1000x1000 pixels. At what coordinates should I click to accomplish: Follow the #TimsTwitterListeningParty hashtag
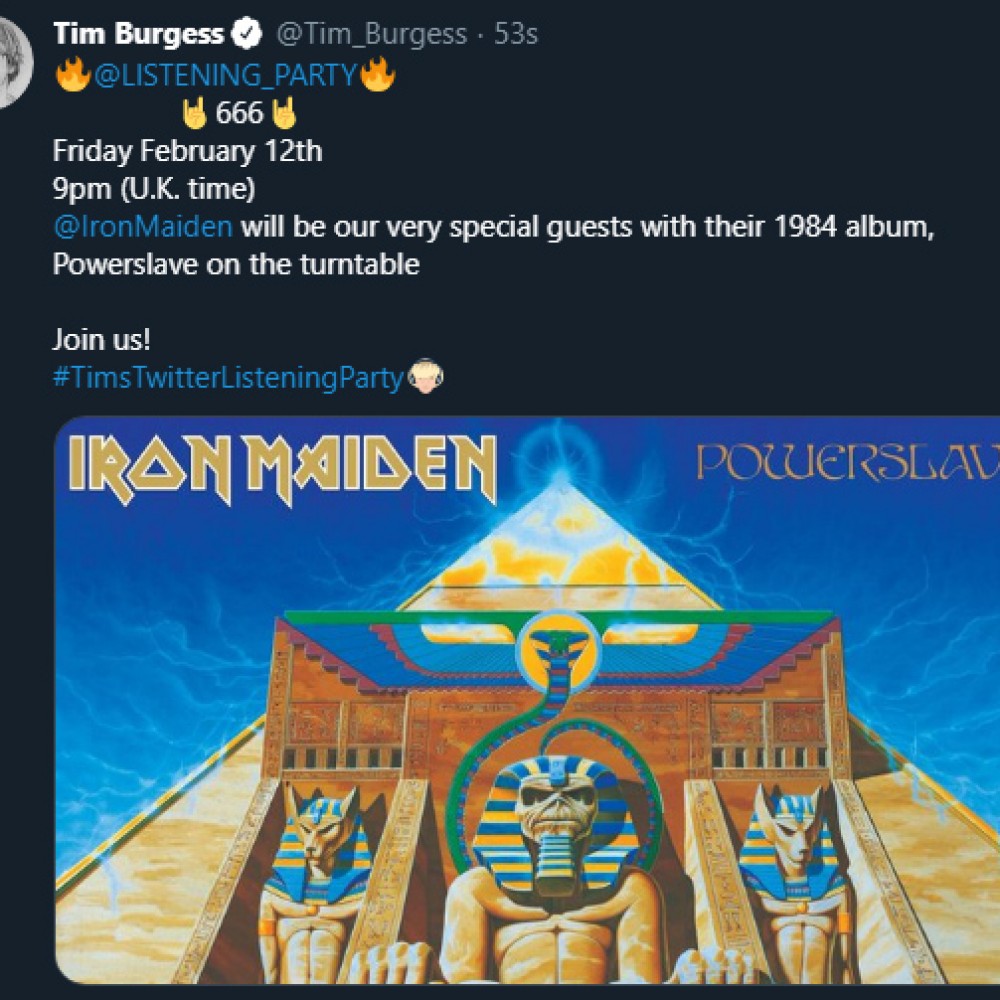(x=229, y=378)
